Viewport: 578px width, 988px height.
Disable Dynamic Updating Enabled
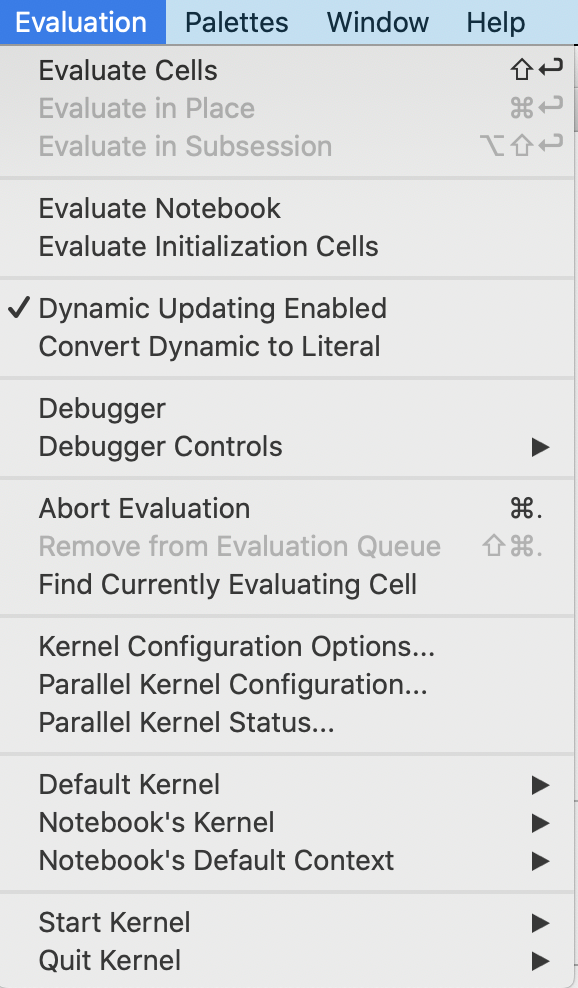tap(212, 308)
